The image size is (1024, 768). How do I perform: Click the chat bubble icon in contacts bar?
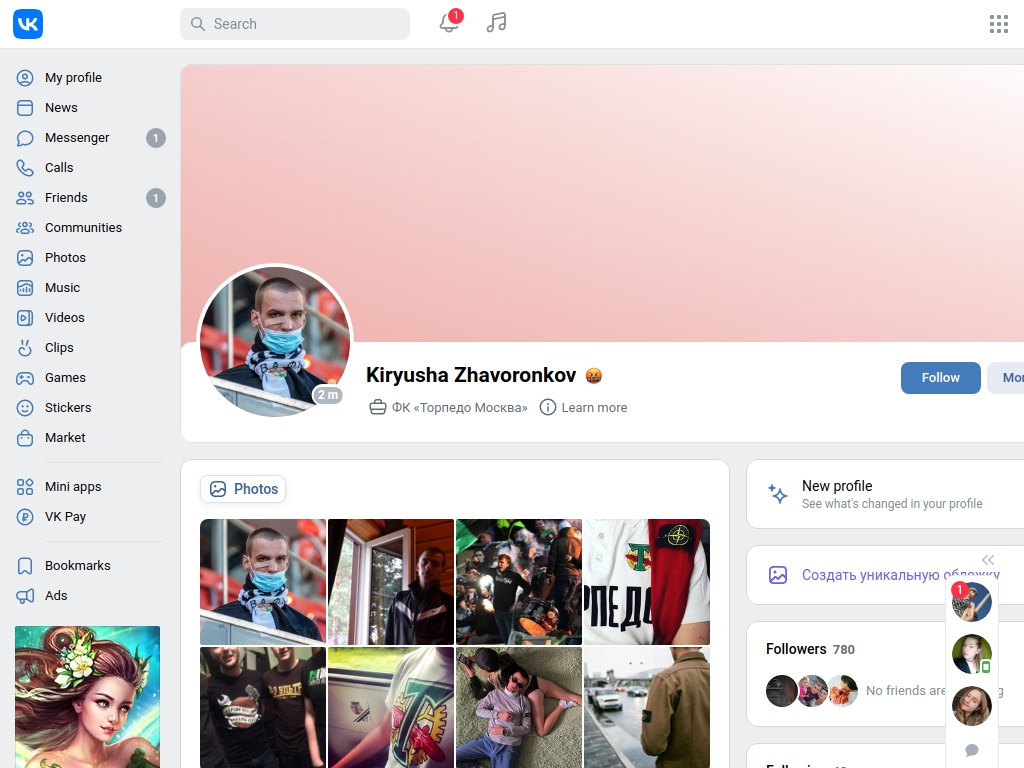pyautogui.click(x=971, y=750)
